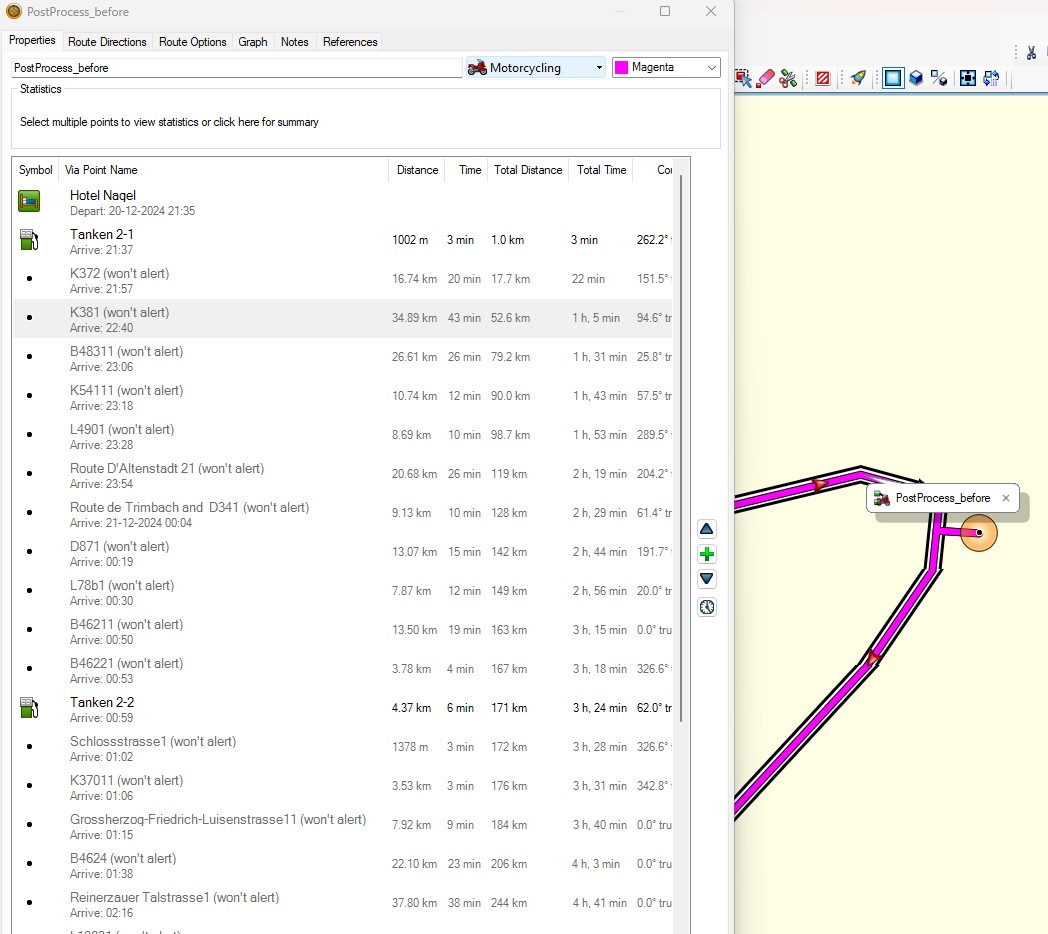Select the pink Eraser tool
The height and width of the screenshot is (934, 1048).
click(766, 78)
